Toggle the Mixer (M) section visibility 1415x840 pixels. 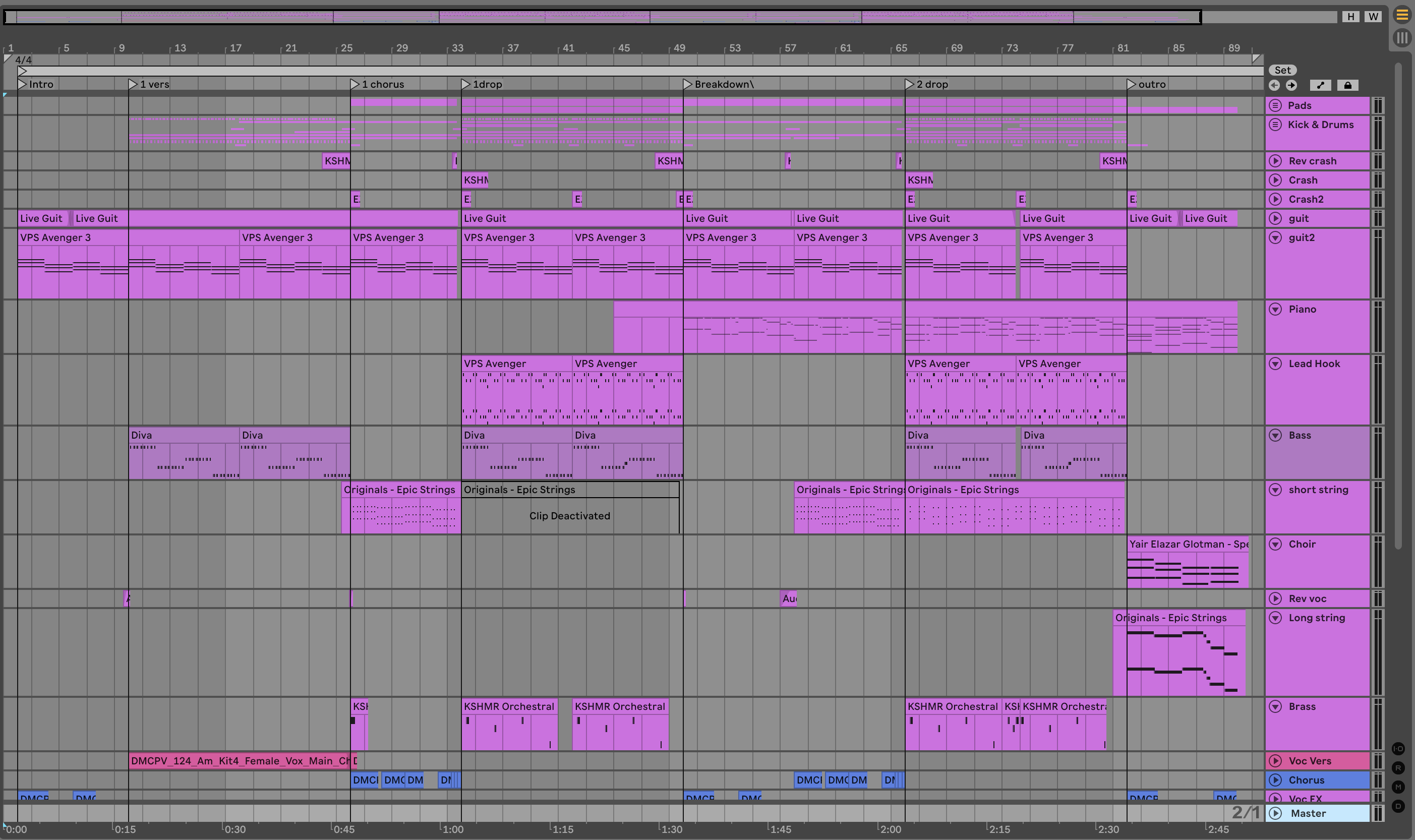[x=1398, y=787]
